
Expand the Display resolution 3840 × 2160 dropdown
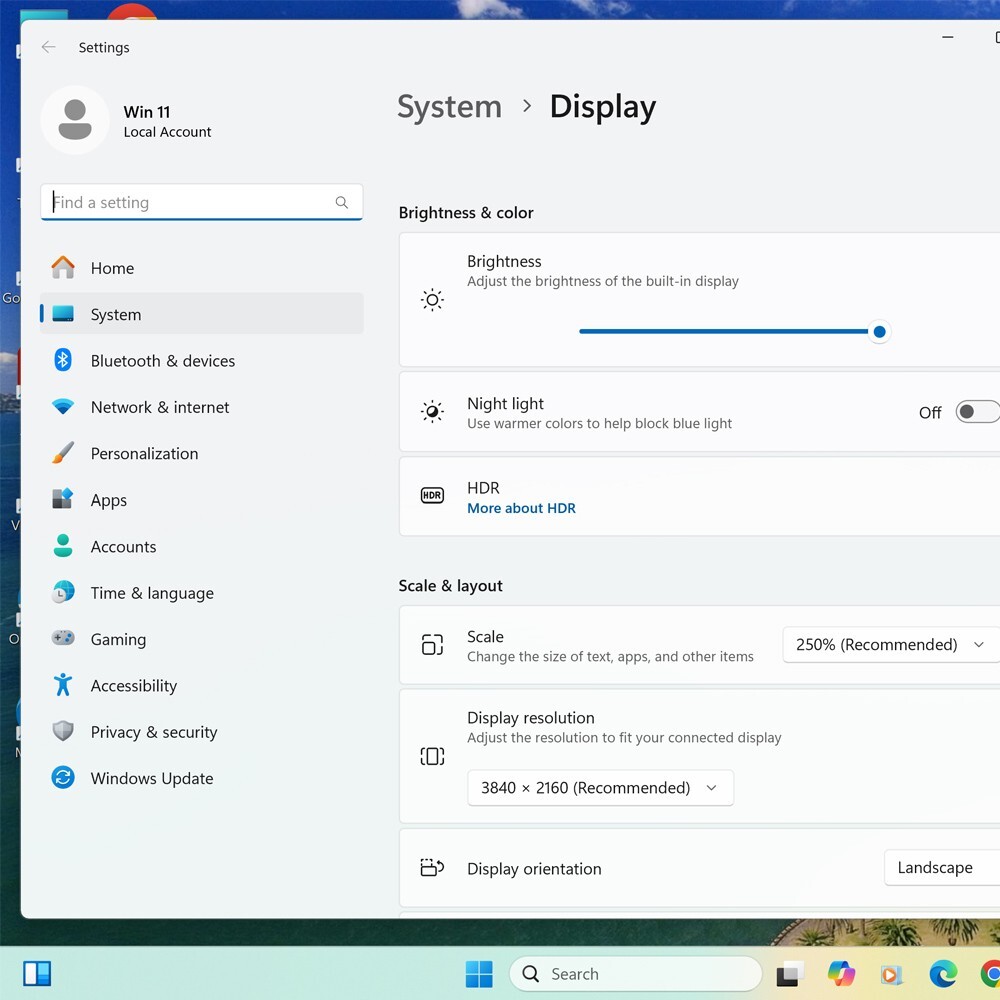click(600, 788)
